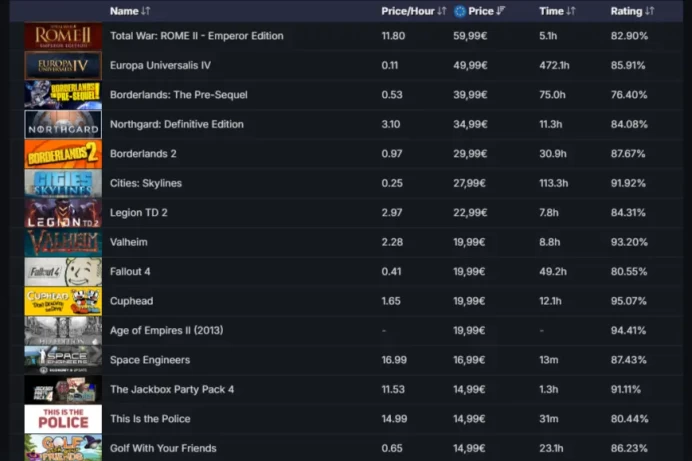Click the 3.10 price/hour value
The height and width of the screenshot is (461, 692).
pyautogui.click(x=391, y=124)
